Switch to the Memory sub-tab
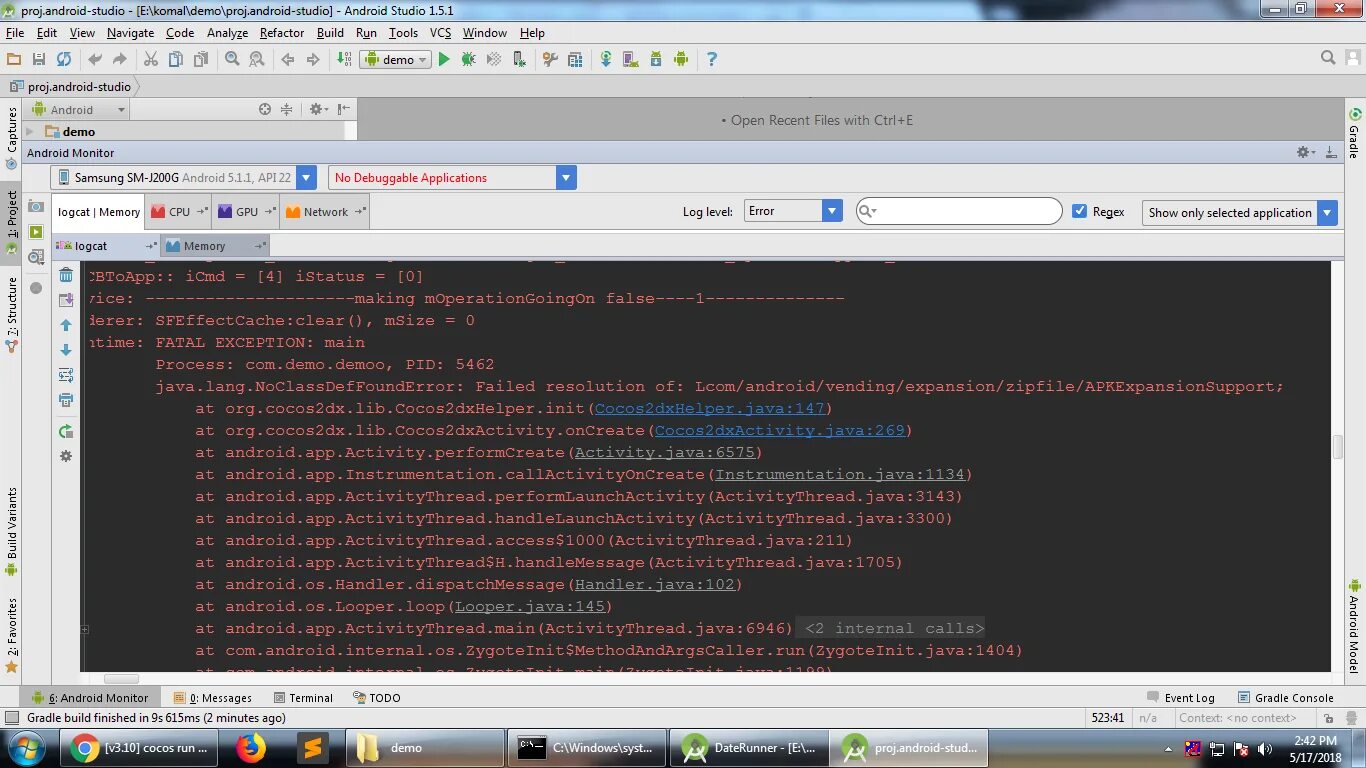 pyautogui.click(x=216, y=246)
